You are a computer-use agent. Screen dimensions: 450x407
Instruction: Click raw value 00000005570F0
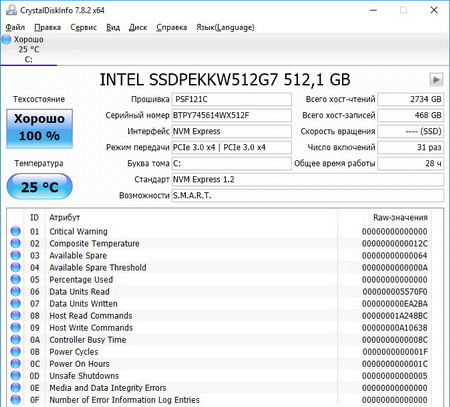tap(395, 292)
